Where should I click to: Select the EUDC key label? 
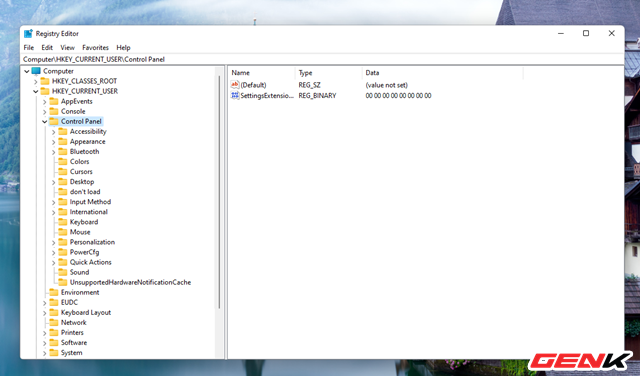pos(69,302)
